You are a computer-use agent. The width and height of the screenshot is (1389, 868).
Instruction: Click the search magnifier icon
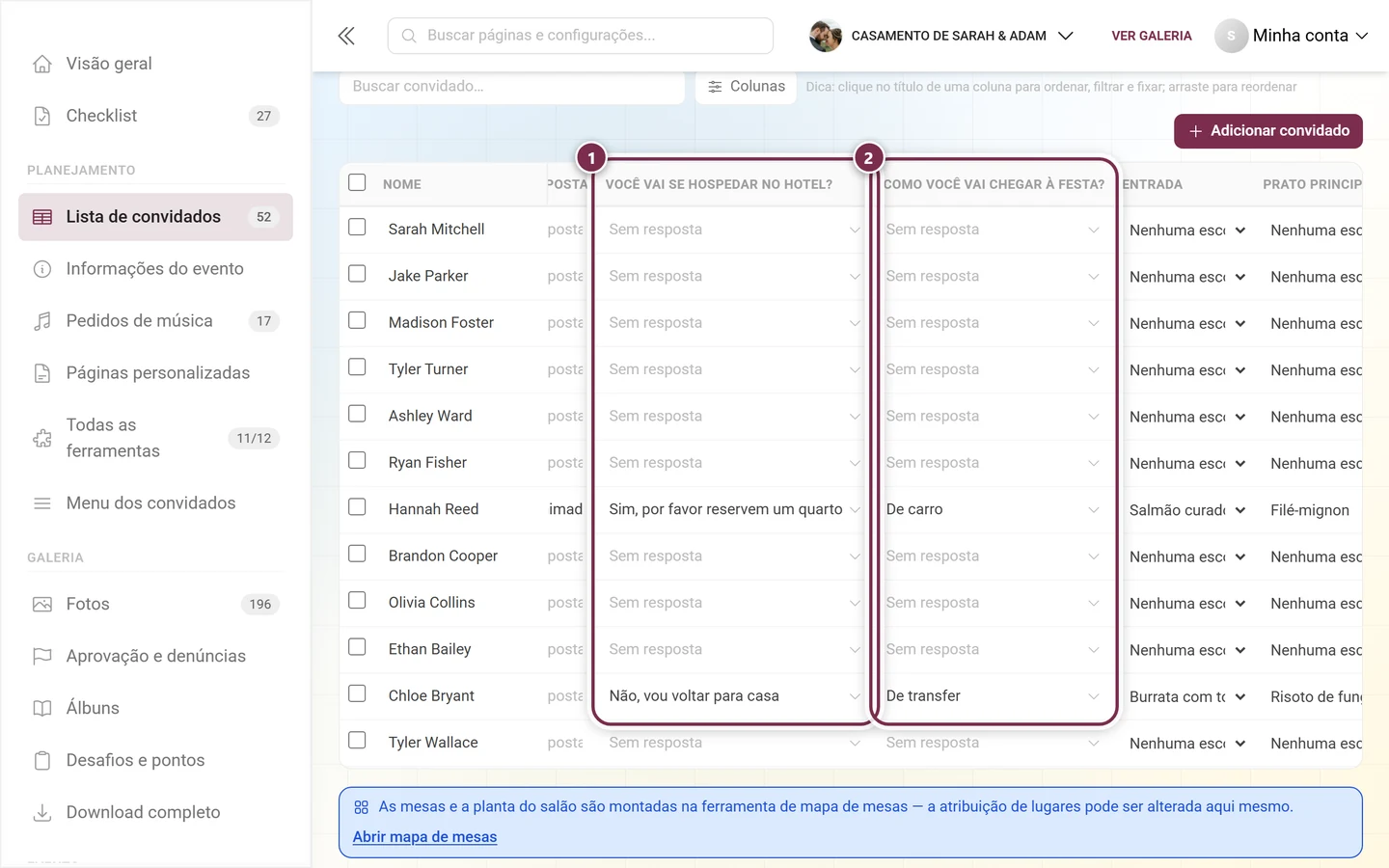[x=409, y=36]
